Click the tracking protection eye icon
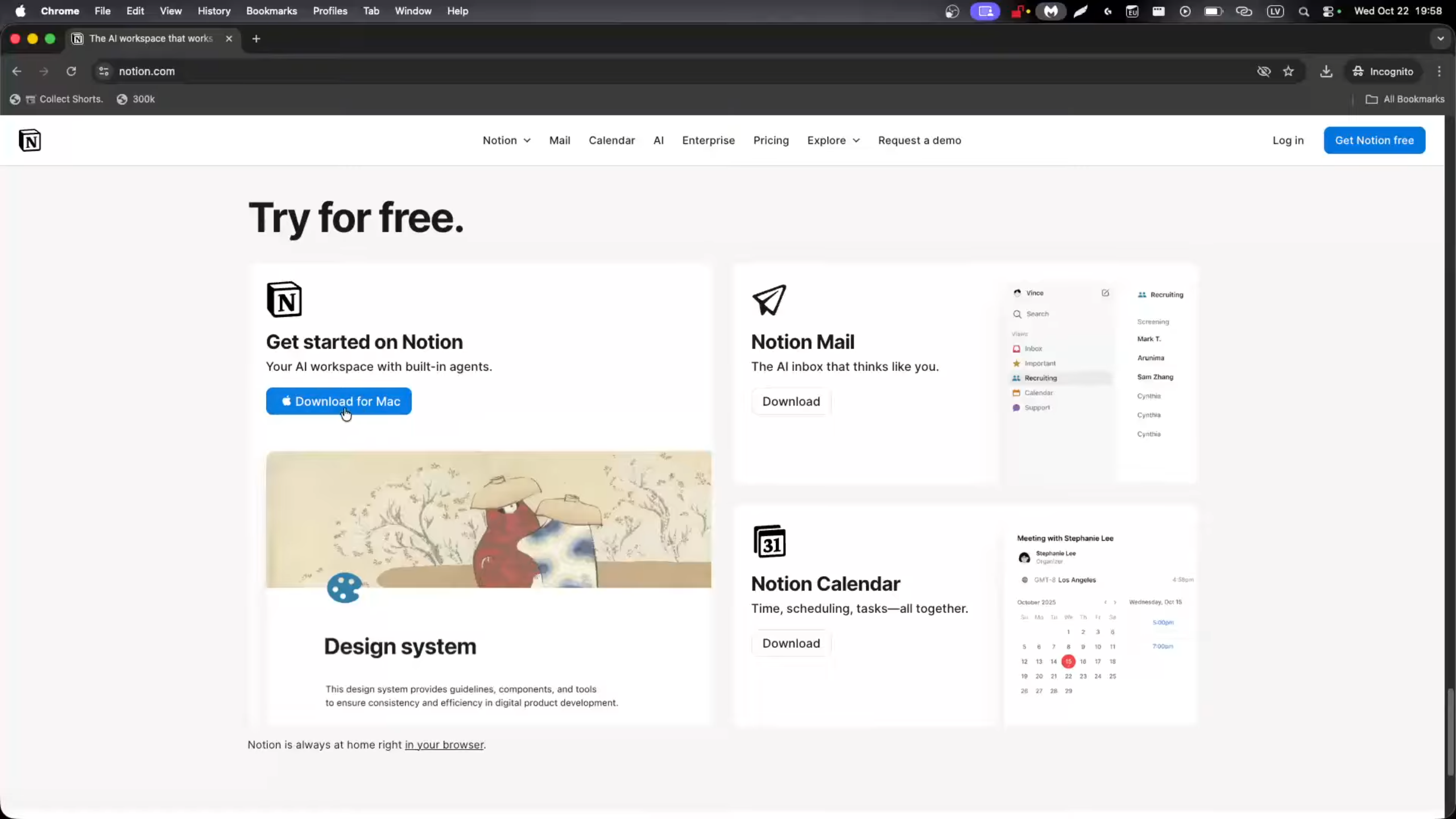This screenshot has width=1456, height=819. [1263, 71]
